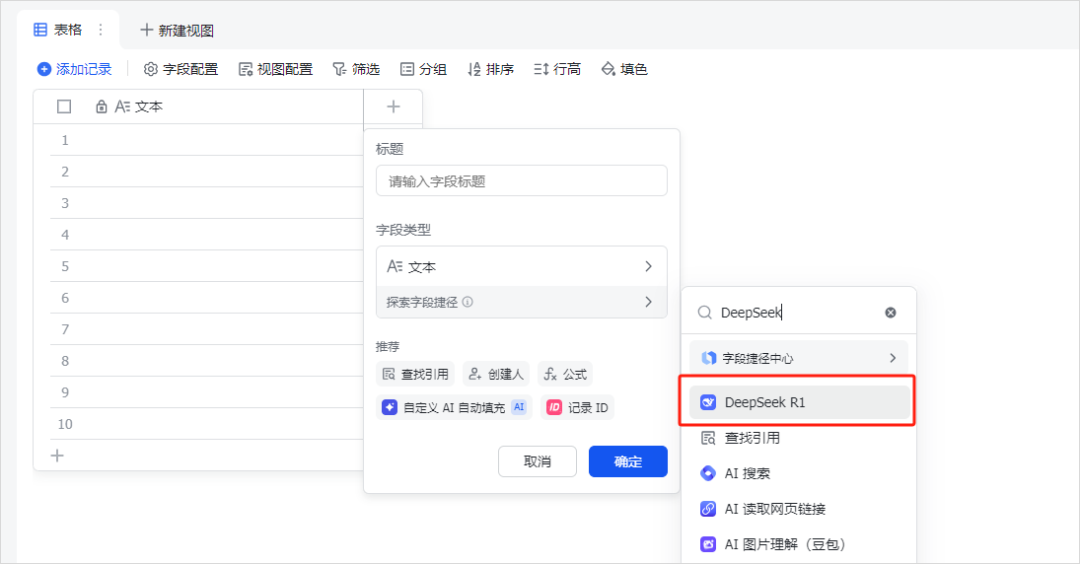Click the 取消 cancel button

pyautogui.click(x=537, y=461)
